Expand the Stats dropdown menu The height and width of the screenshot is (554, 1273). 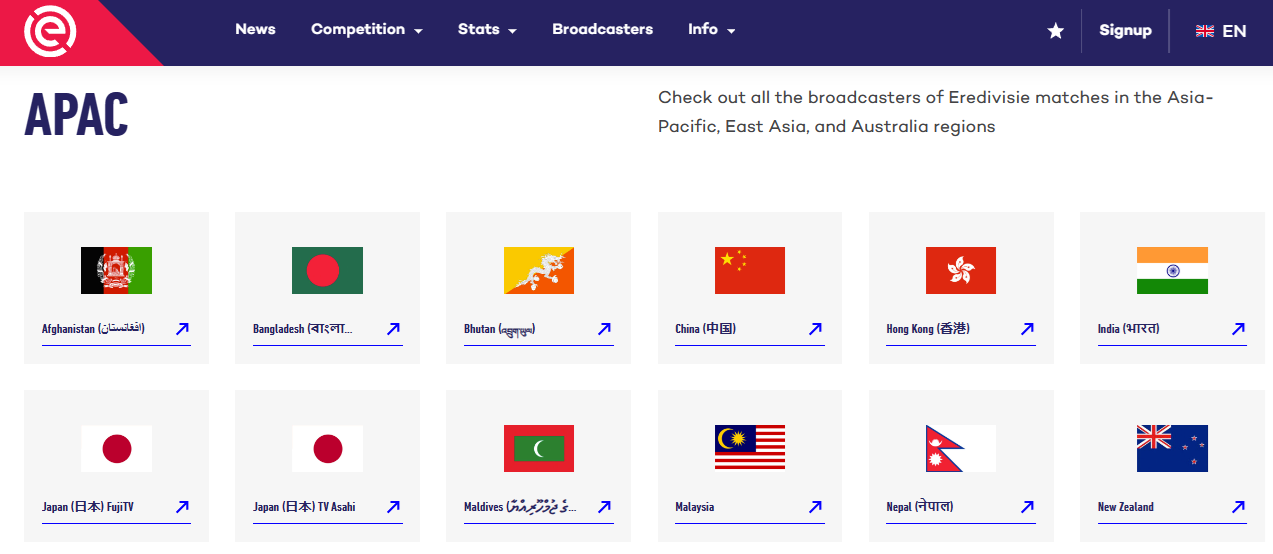click(487, 30)
